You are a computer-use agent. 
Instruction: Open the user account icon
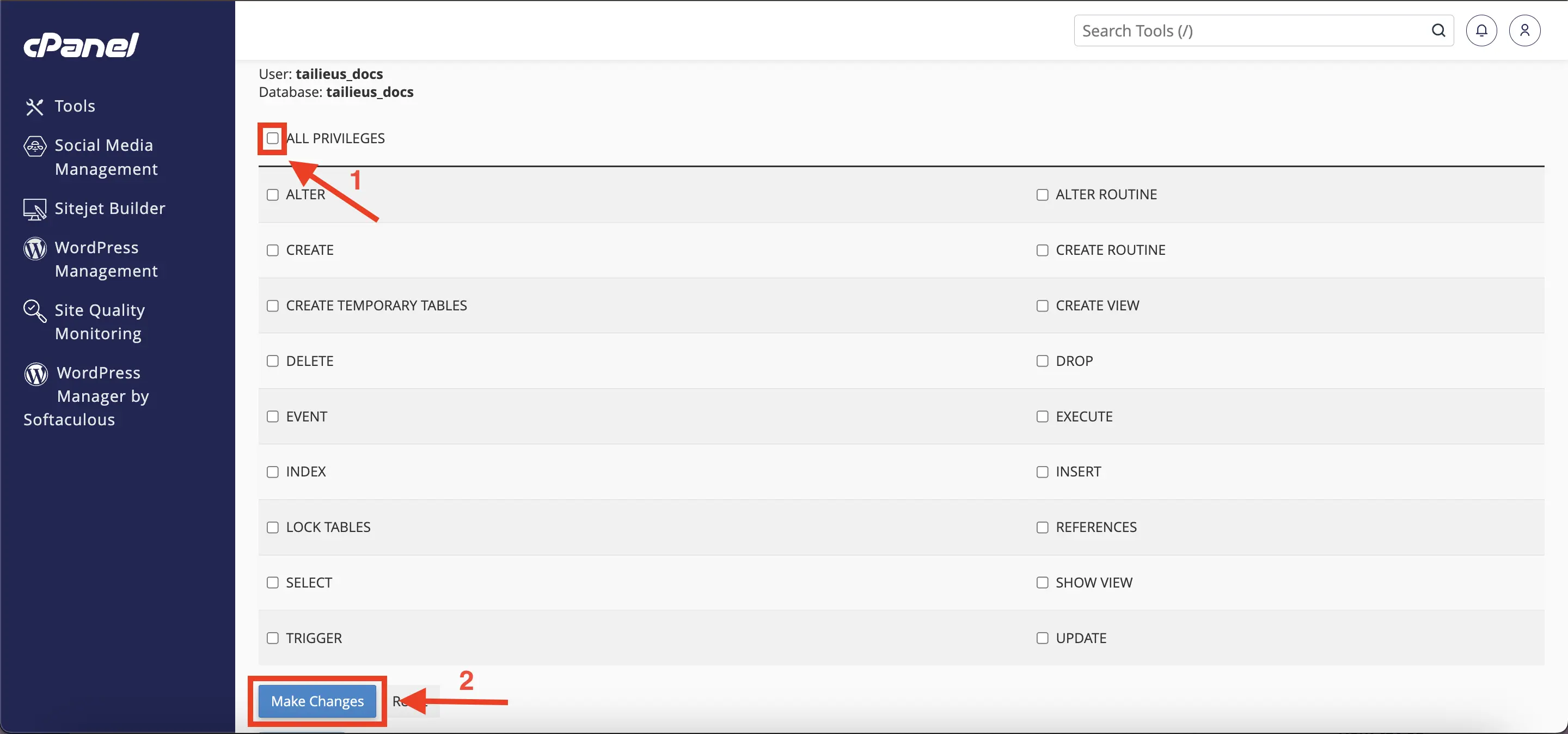click(1524, 30)
